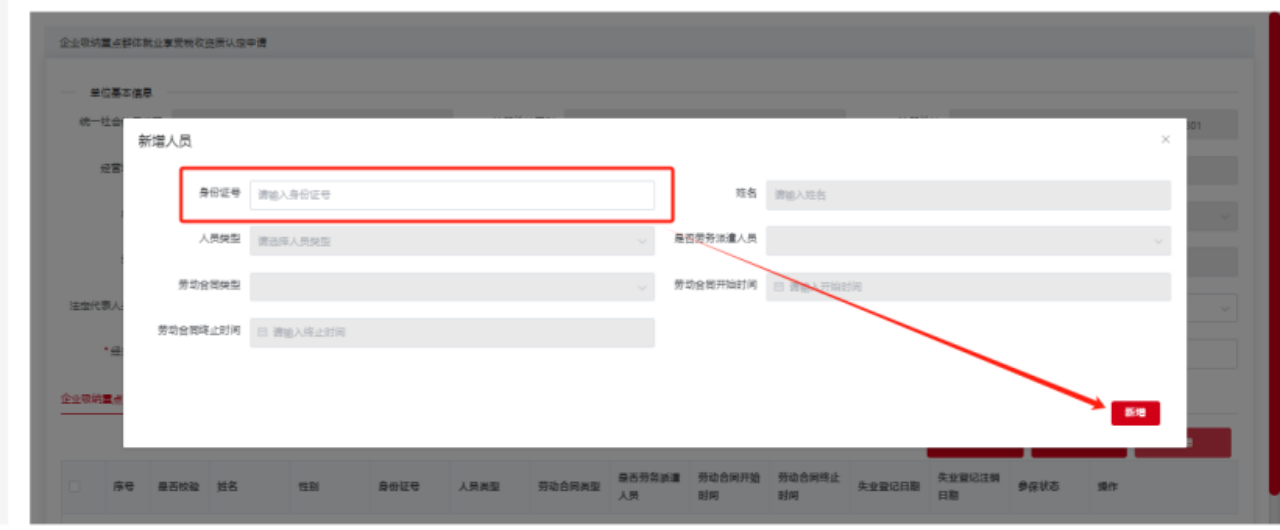Click the 操作 column header
Viewport: 1280px width, 530px height.
(x=1107, y=487)
